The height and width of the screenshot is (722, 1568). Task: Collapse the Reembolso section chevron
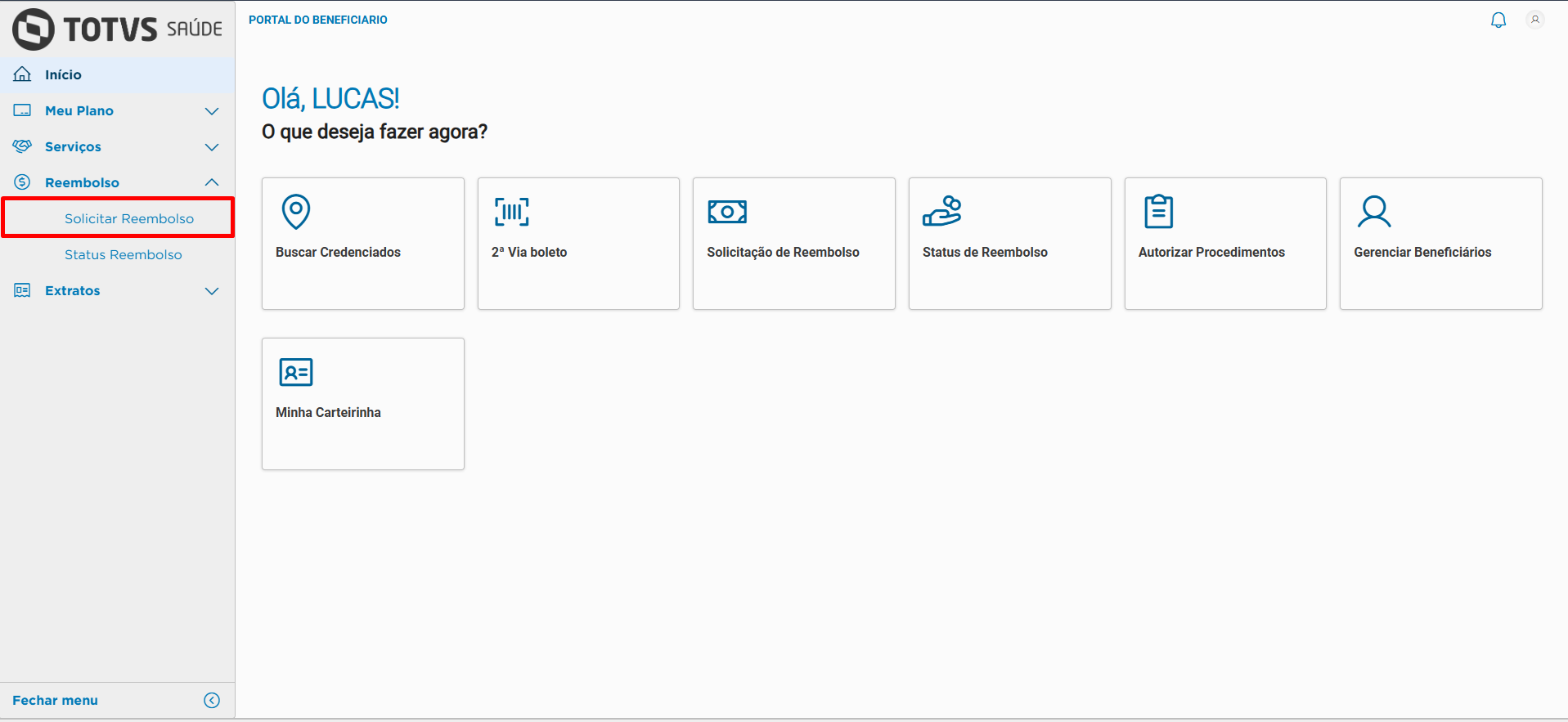(212, 182)
